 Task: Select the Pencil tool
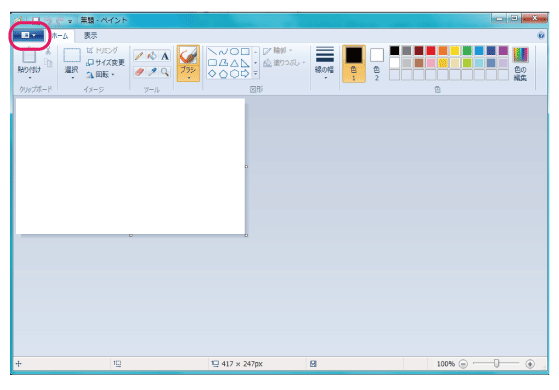click(139, 56)
